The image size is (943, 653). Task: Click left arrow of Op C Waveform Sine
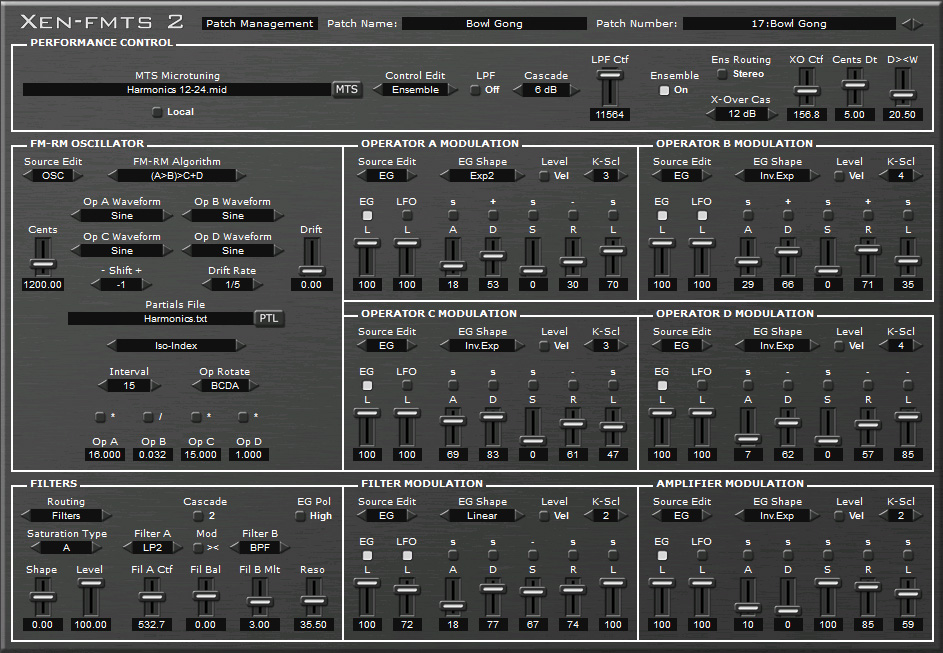click(76, 251)
